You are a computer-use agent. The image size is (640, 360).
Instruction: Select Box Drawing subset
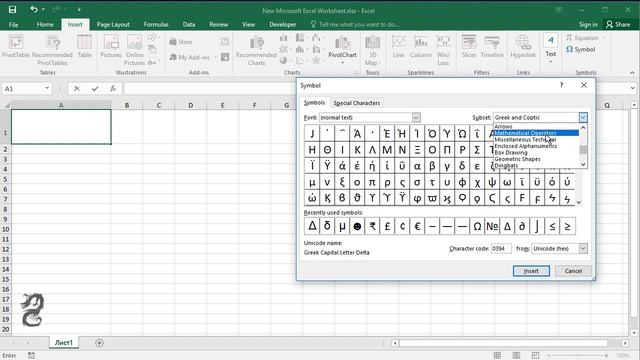pyautogui.click(x=536, y=153)
